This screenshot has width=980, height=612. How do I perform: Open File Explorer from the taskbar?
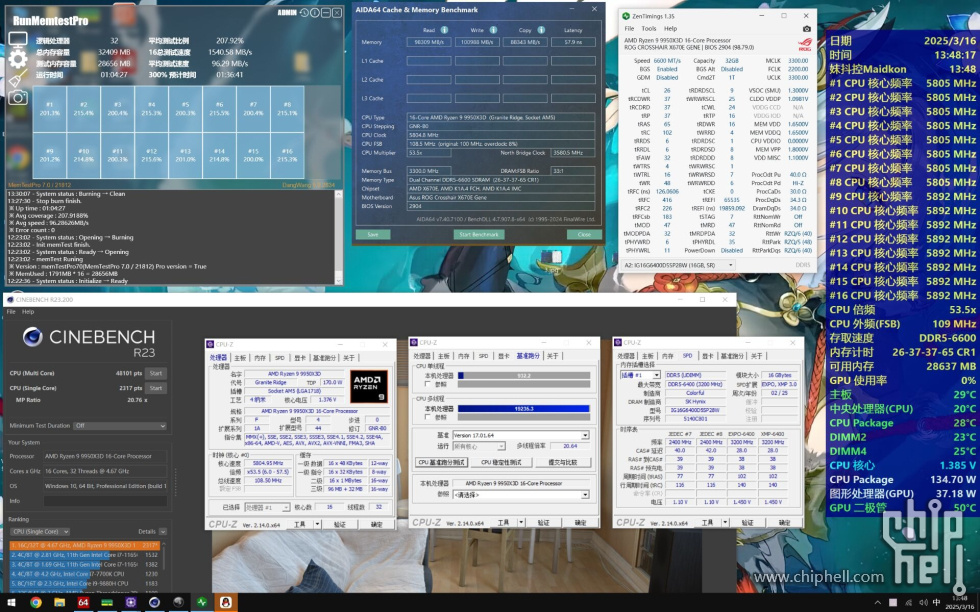point(59,603)
